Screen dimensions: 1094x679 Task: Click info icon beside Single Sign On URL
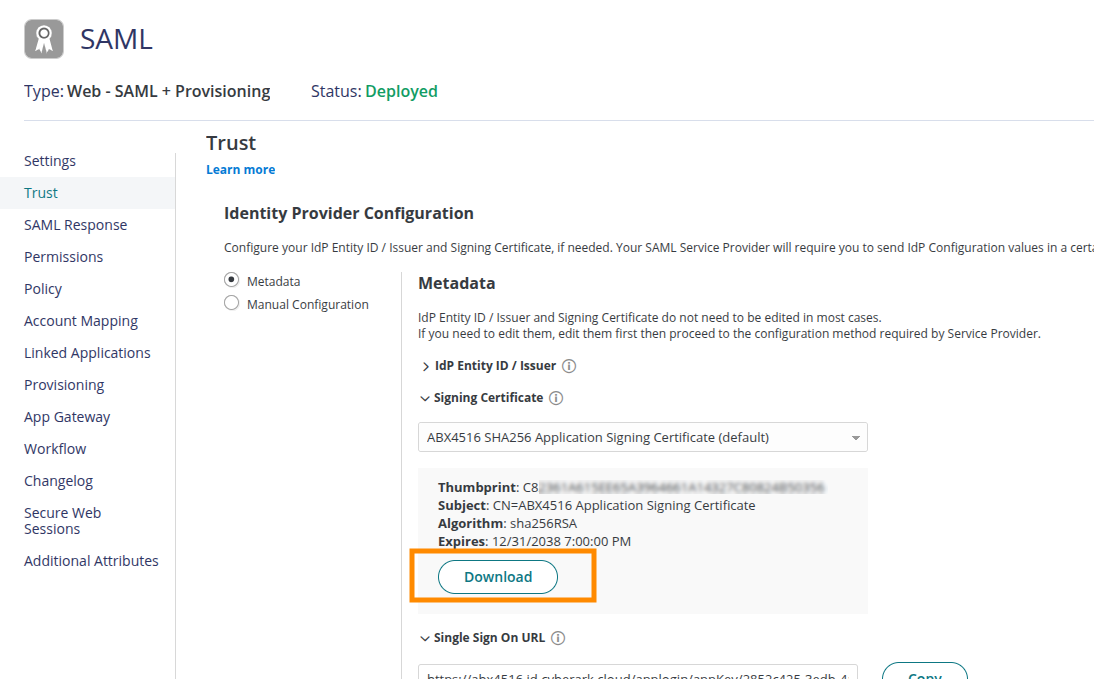point(558,638)
